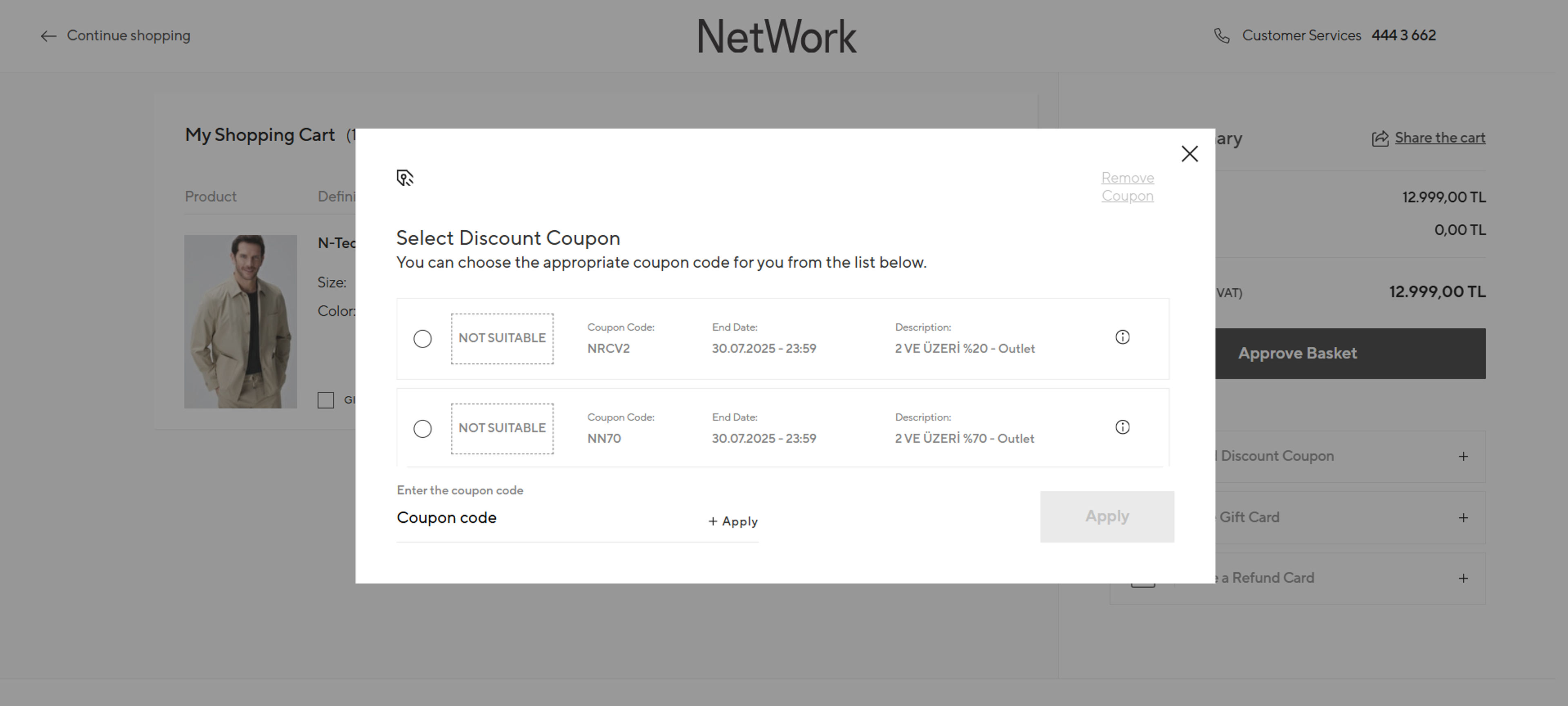The width and height of the screenshot is (1568, 706).
Task: Click the back arrow icon beside Continue shopping
Action: point(48,36)
